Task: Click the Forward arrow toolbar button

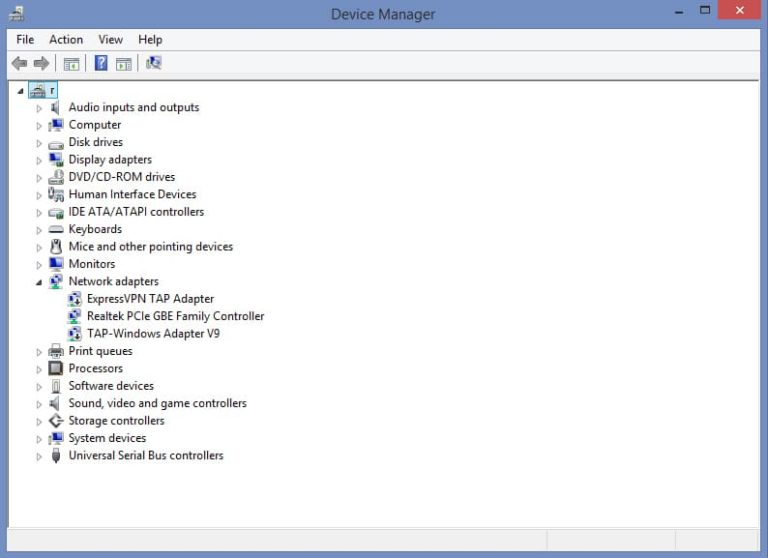Action: pyautogui.click(x=41, y=63)
